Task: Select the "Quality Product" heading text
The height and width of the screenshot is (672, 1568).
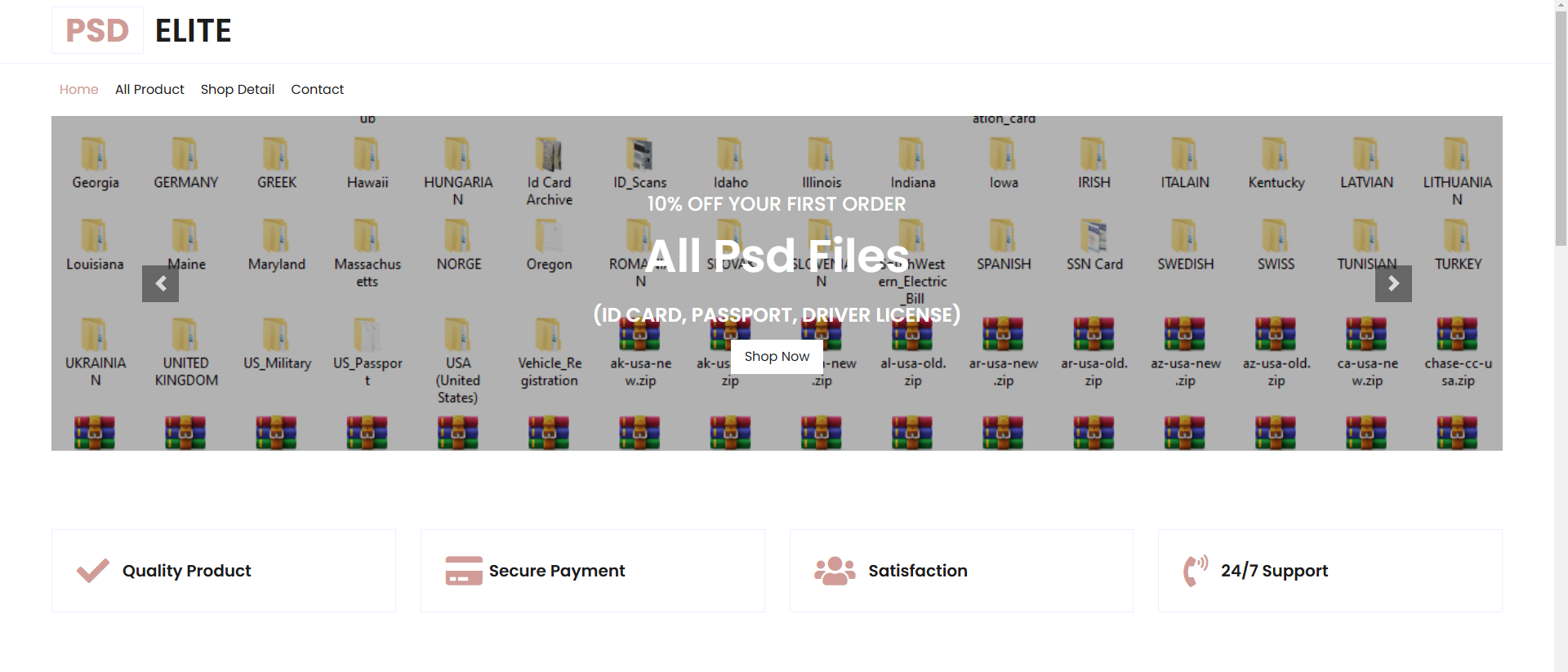Action: (x=187, y=571)
